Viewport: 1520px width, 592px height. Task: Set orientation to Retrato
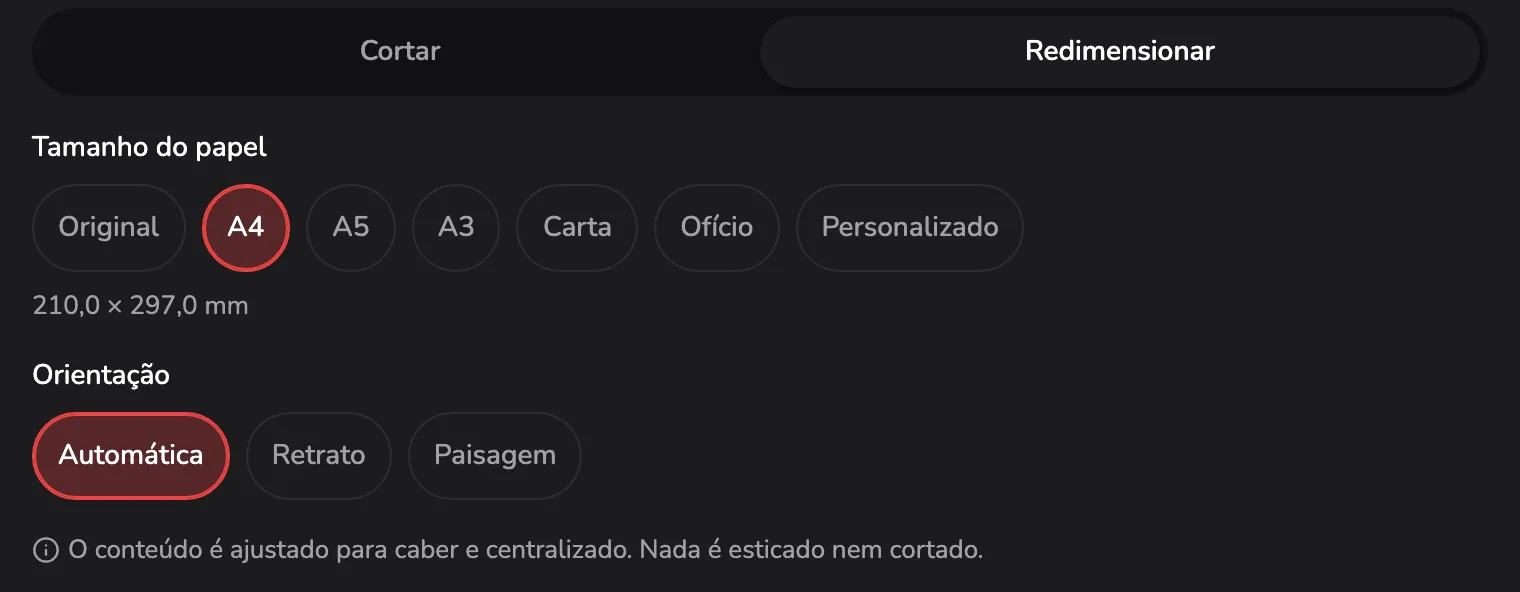(x=319, y=455)
